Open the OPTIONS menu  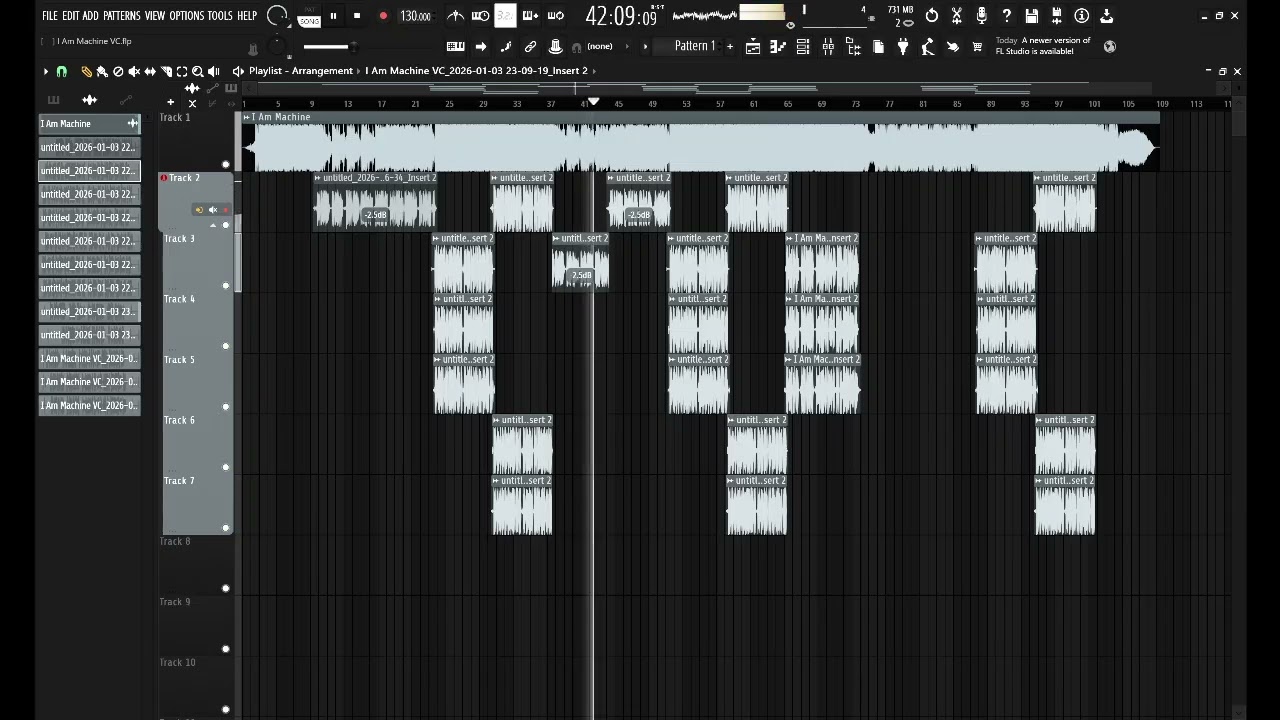click(187, 16)
